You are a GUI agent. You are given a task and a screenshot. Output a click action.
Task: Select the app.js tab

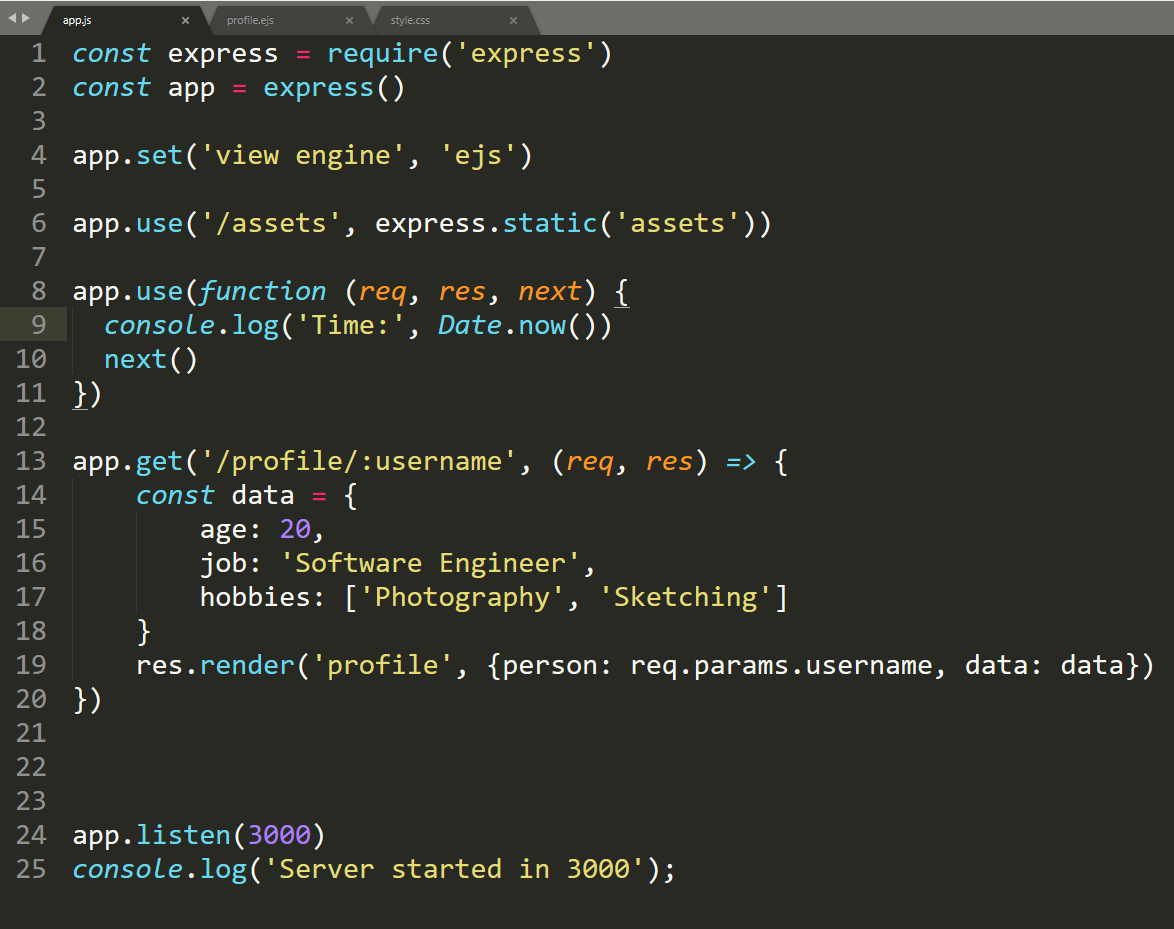[78, 20]
